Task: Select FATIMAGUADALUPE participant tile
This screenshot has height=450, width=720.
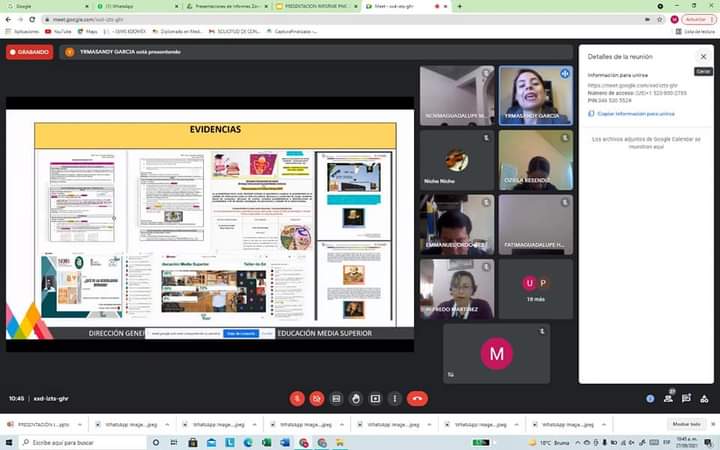Action: coord(536,225)
